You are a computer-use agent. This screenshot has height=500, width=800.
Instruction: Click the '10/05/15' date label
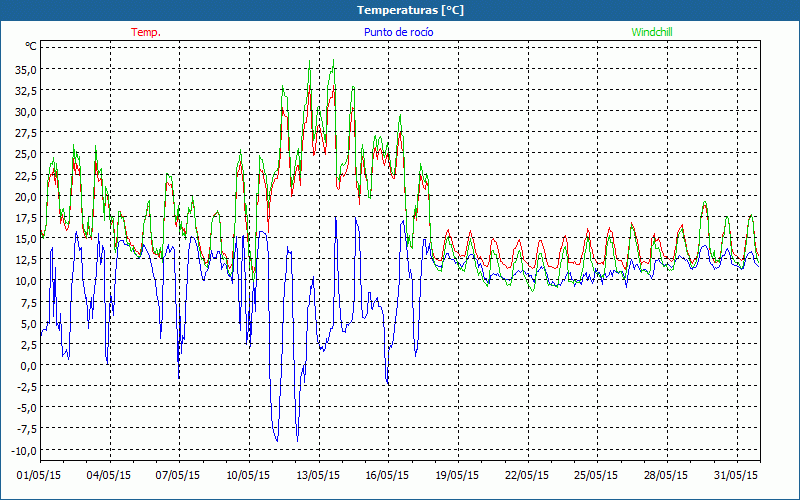[x=248, y=476]
